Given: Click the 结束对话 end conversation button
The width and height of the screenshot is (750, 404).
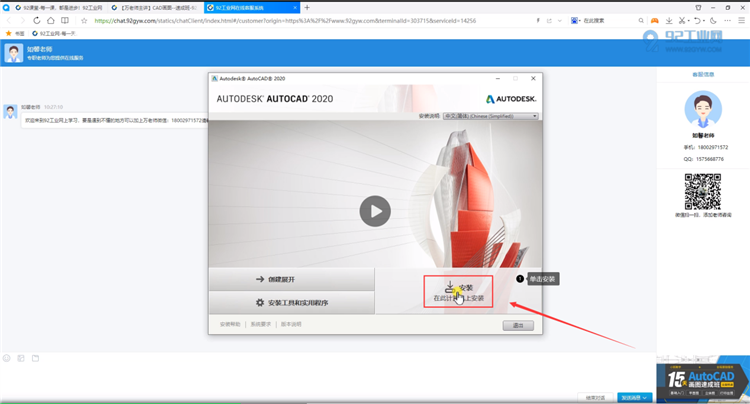Looking at the screenshot, I should click(596, 398).
